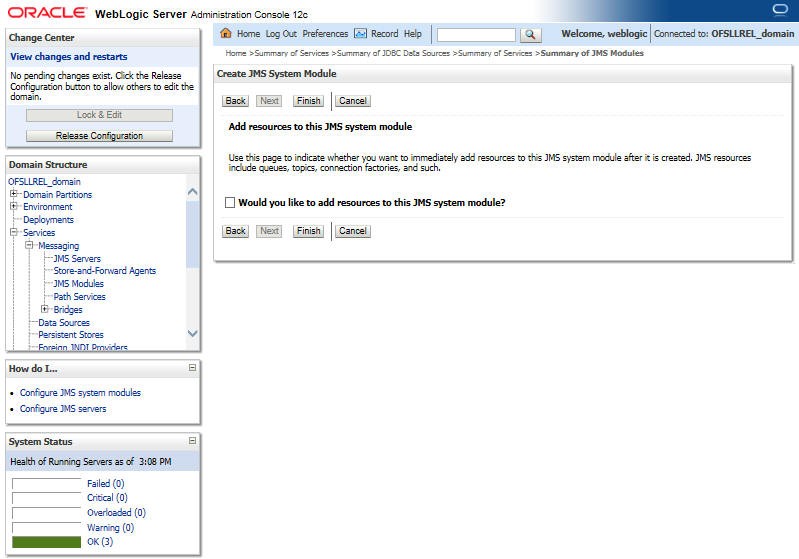Viewport: 799px width, 559px height.
Task: Focus the console search input field
Action: [476, 35]
